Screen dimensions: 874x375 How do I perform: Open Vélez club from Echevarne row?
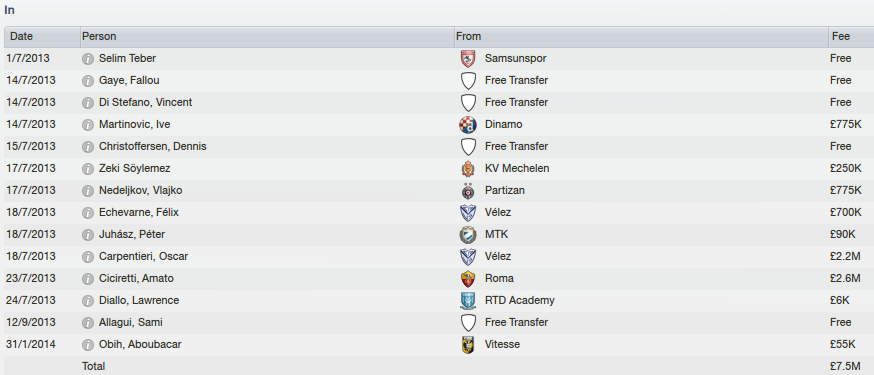click(498, 213)
